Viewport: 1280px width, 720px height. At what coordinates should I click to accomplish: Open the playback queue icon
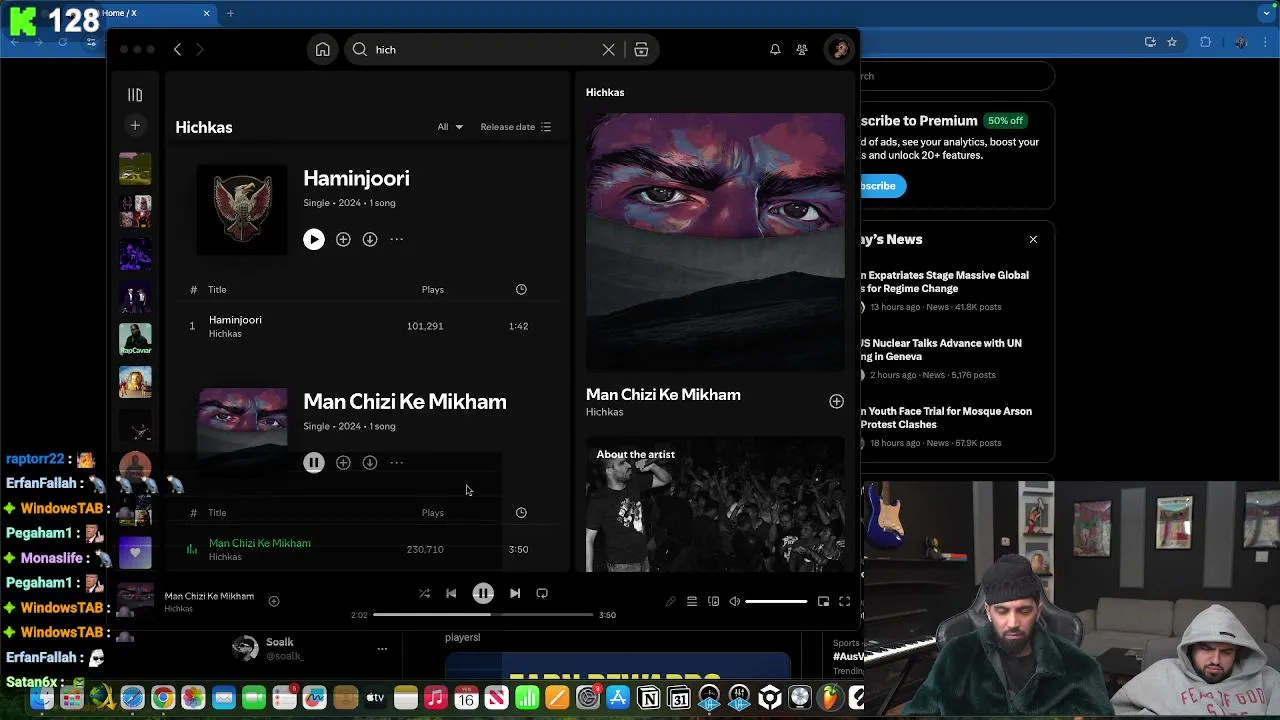click(692, 602)
